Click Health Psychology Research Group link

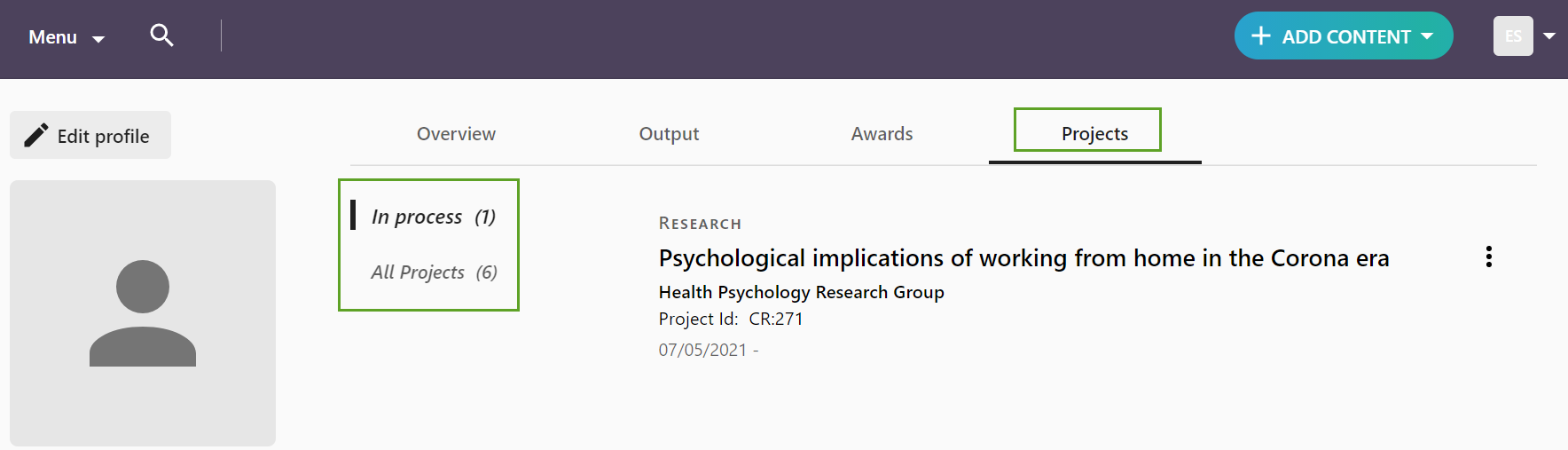[801, 292]
